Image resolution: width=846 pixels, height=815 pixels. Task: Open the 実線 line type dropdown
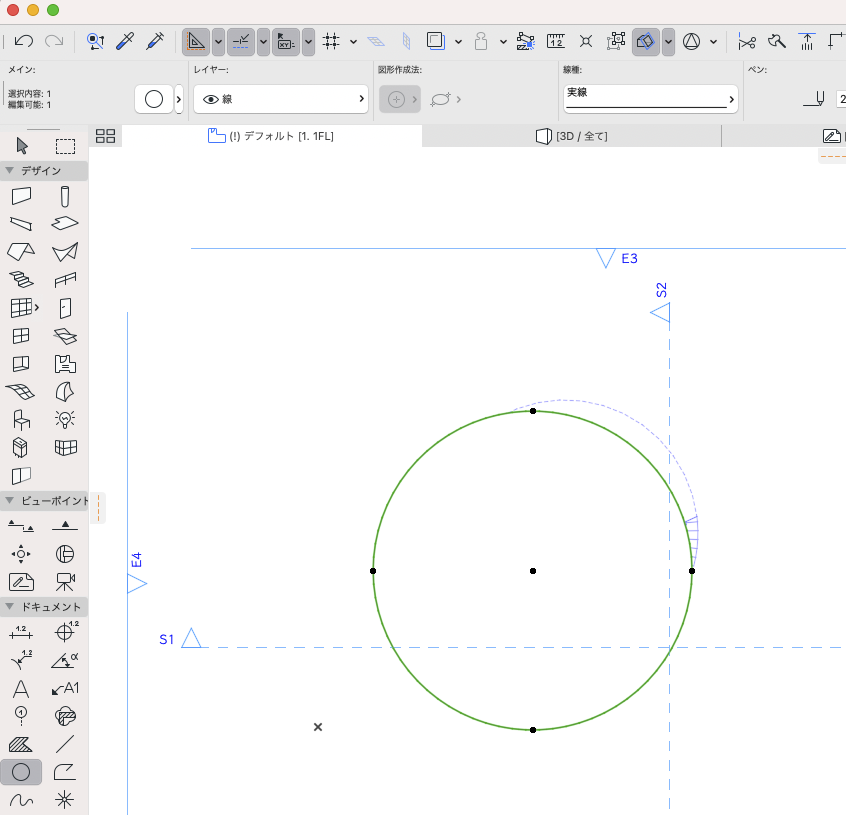click(x=651, y=99)
